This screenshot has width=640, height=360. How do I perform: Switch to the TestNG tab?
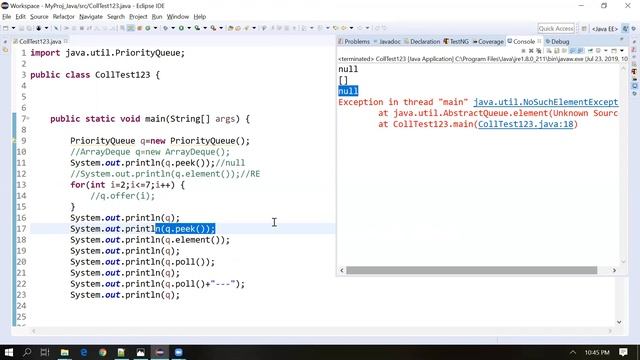click(x=456, y=42)
